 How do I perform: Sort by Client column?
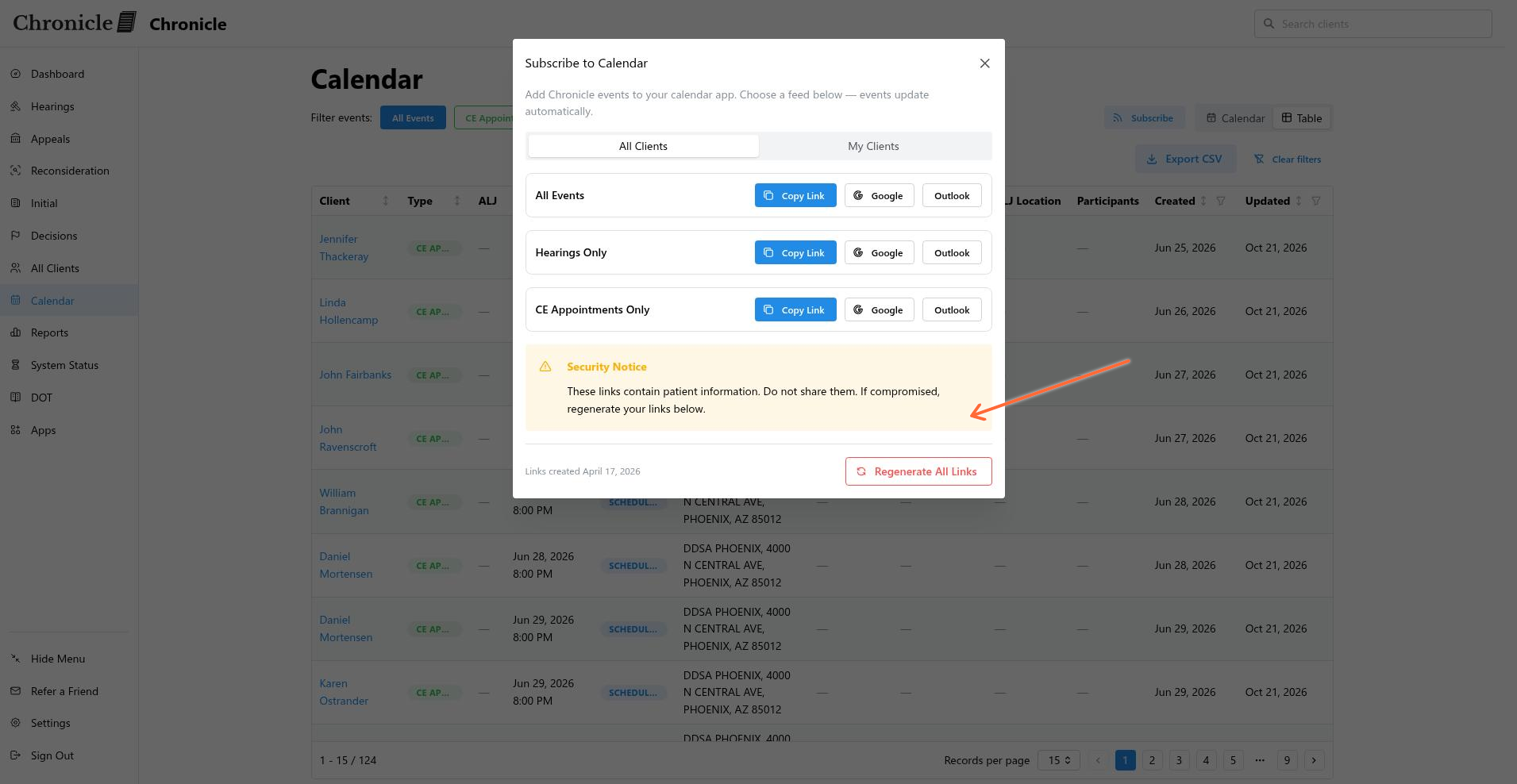click(386, 201)
